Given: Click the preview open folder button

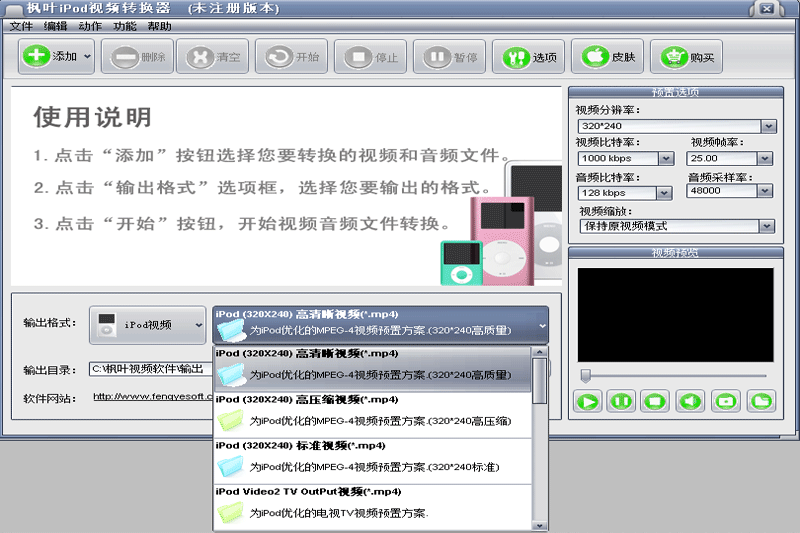Looking at the screenshot, I should coord(761,401).
